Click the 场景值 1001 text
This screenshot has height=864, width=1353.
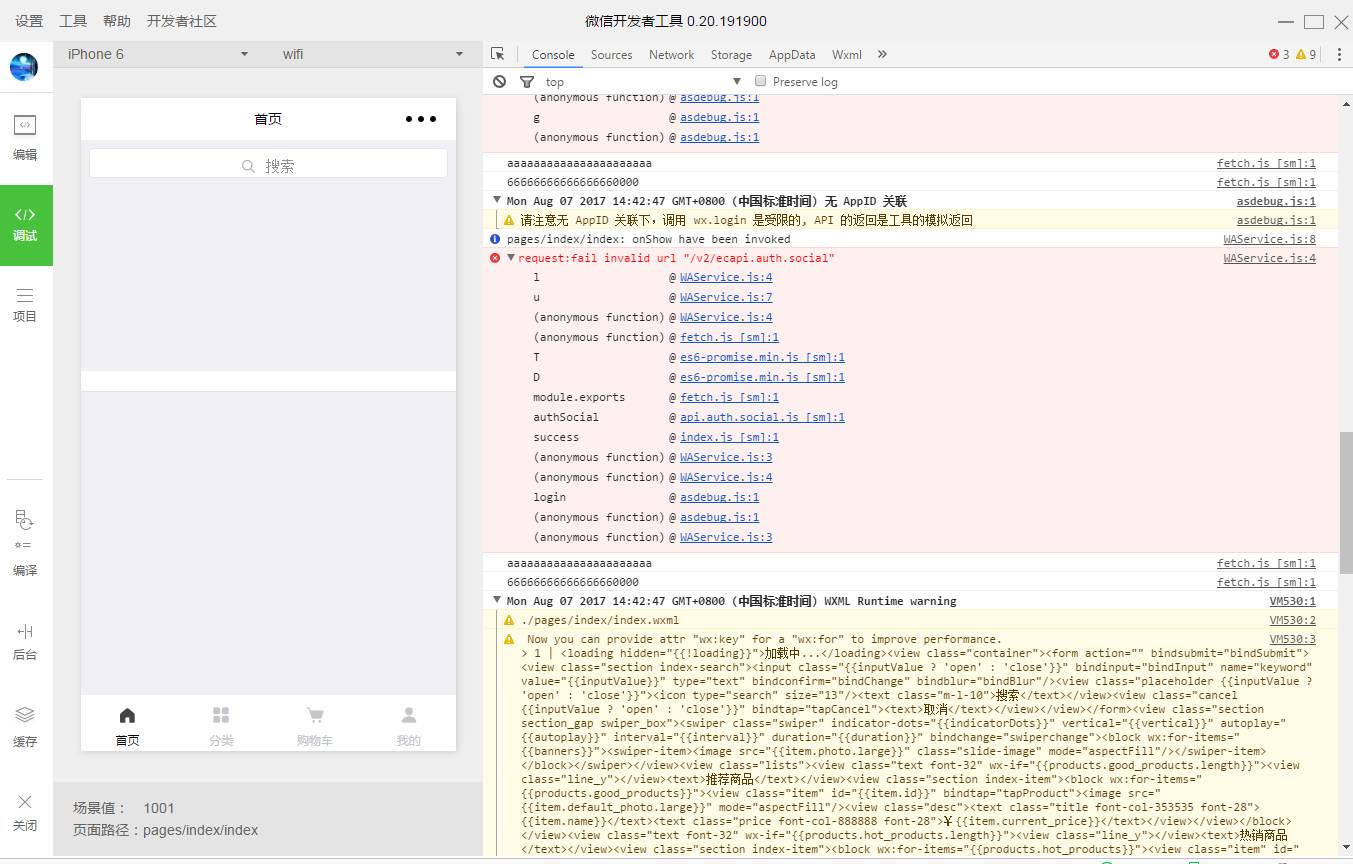[x=124, y=808]
